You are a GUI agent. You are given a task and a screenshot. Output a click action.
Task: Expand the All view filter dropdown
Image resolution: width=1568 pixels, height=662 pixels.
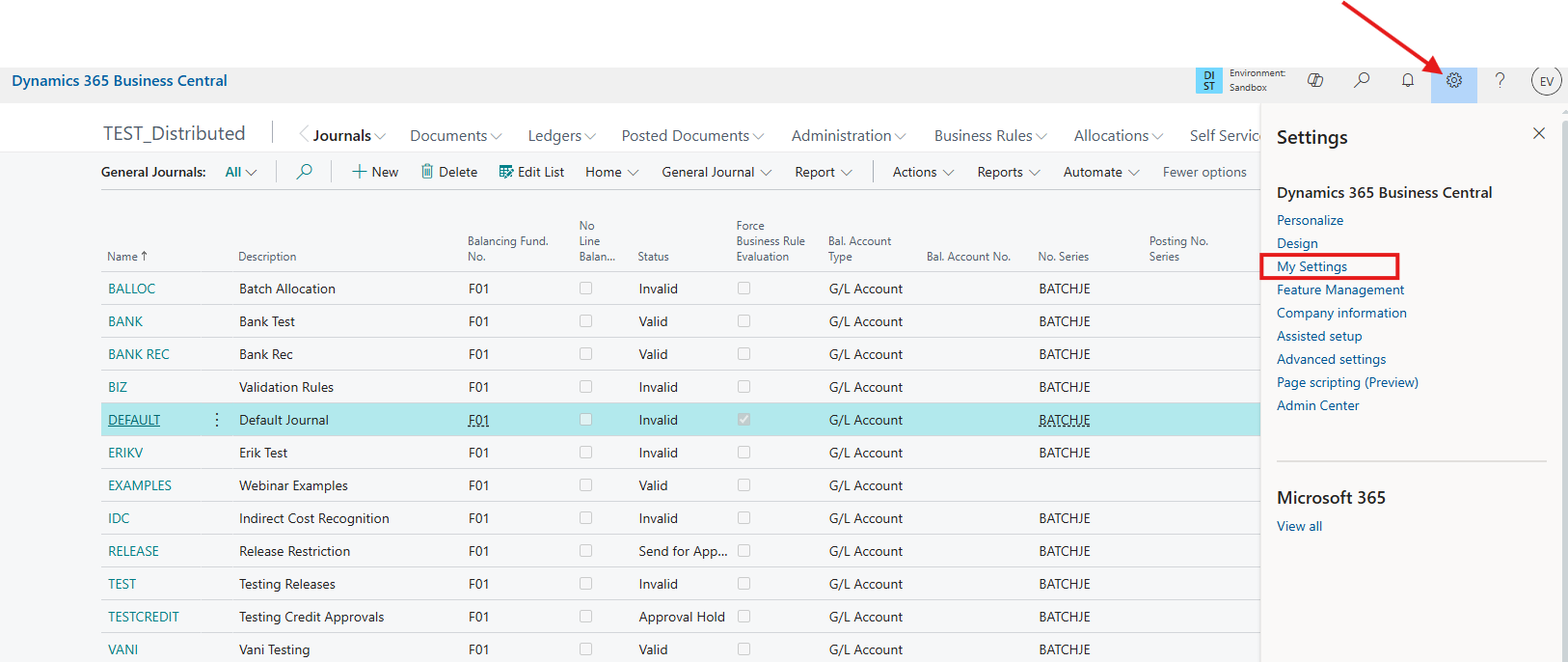(241, 172)
